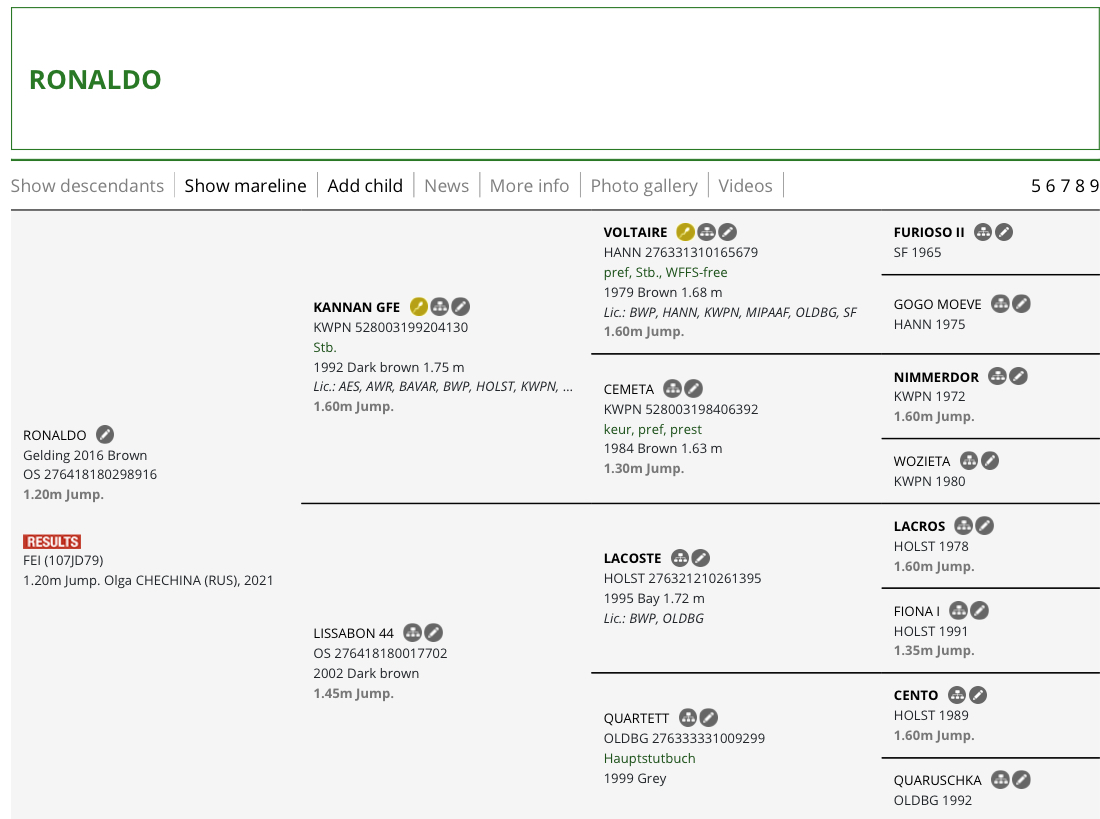This screenshot has height=819, width=1100.
Task: Select the Show mareline tab
Action: (245, 185)
